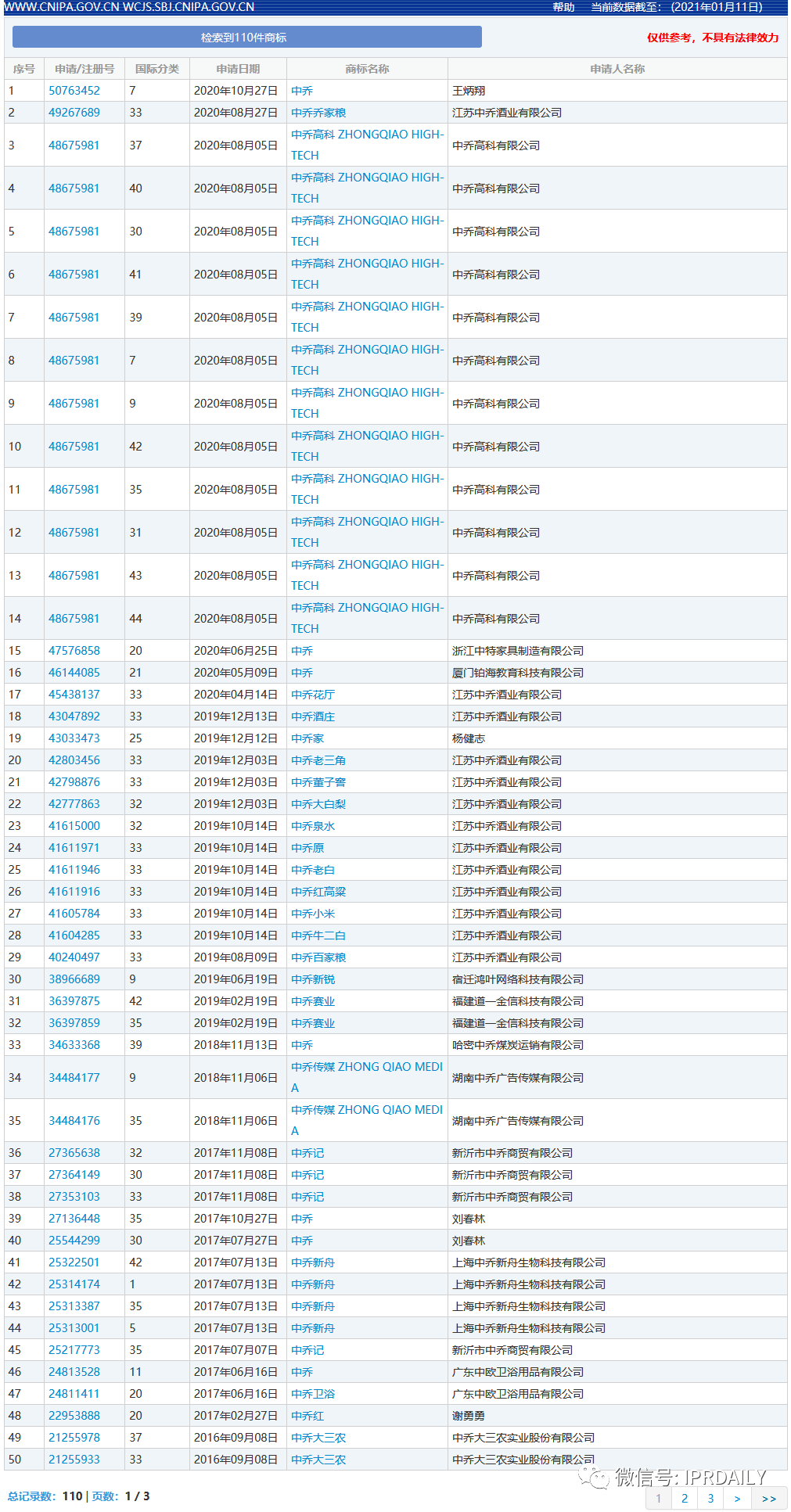
Task: Click the 申请日期 column header
Action: click(x=238, y=69)
